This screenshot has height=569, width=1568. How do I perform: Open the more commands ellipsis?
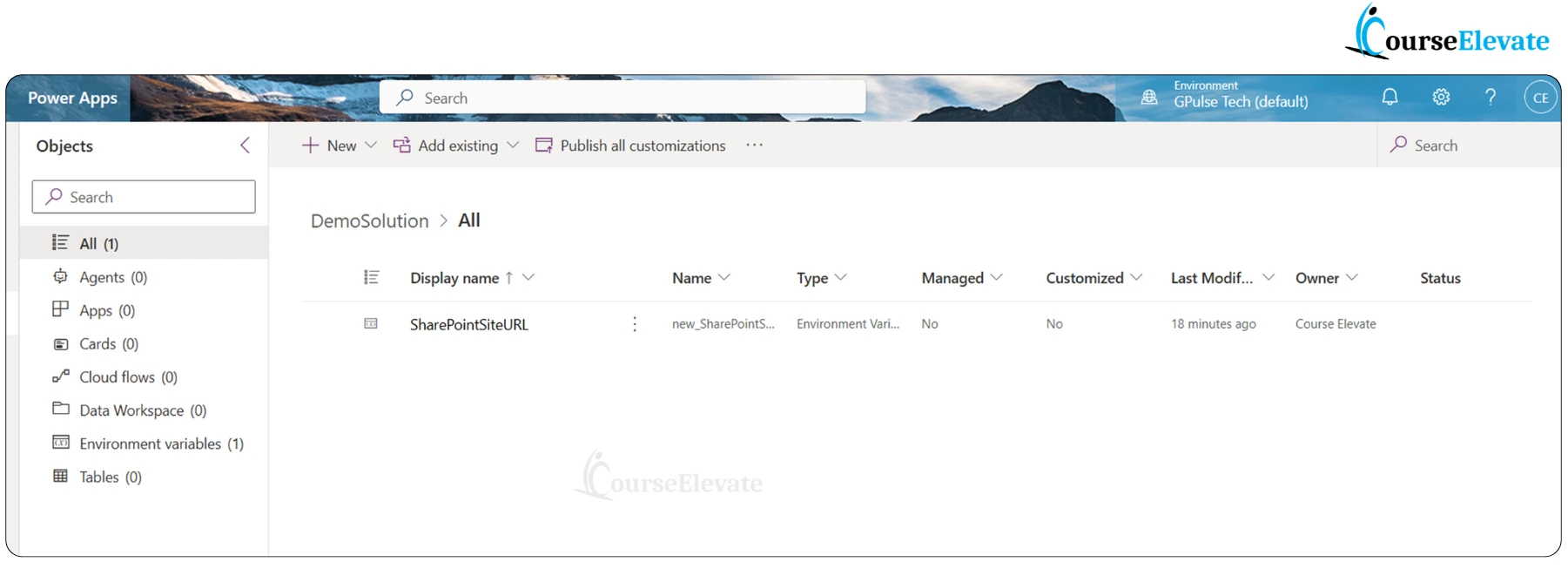[754, 146]
